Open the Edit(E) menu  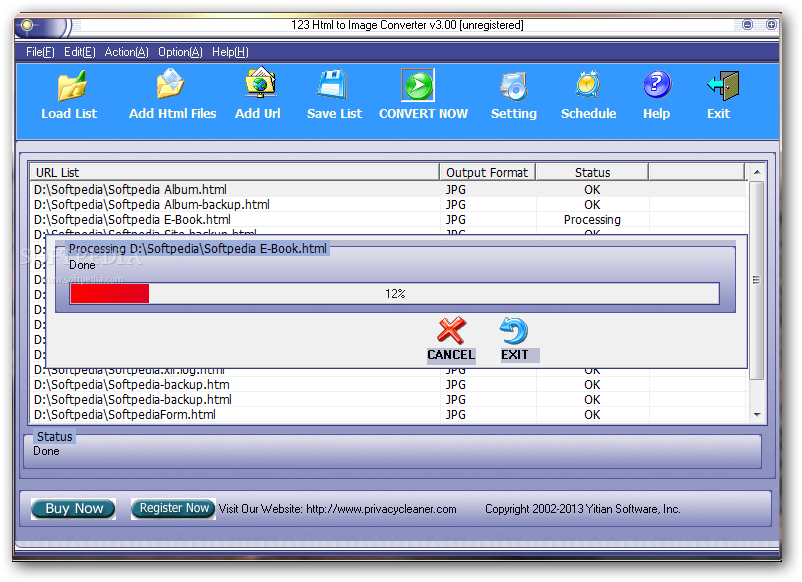pos(80,52)
